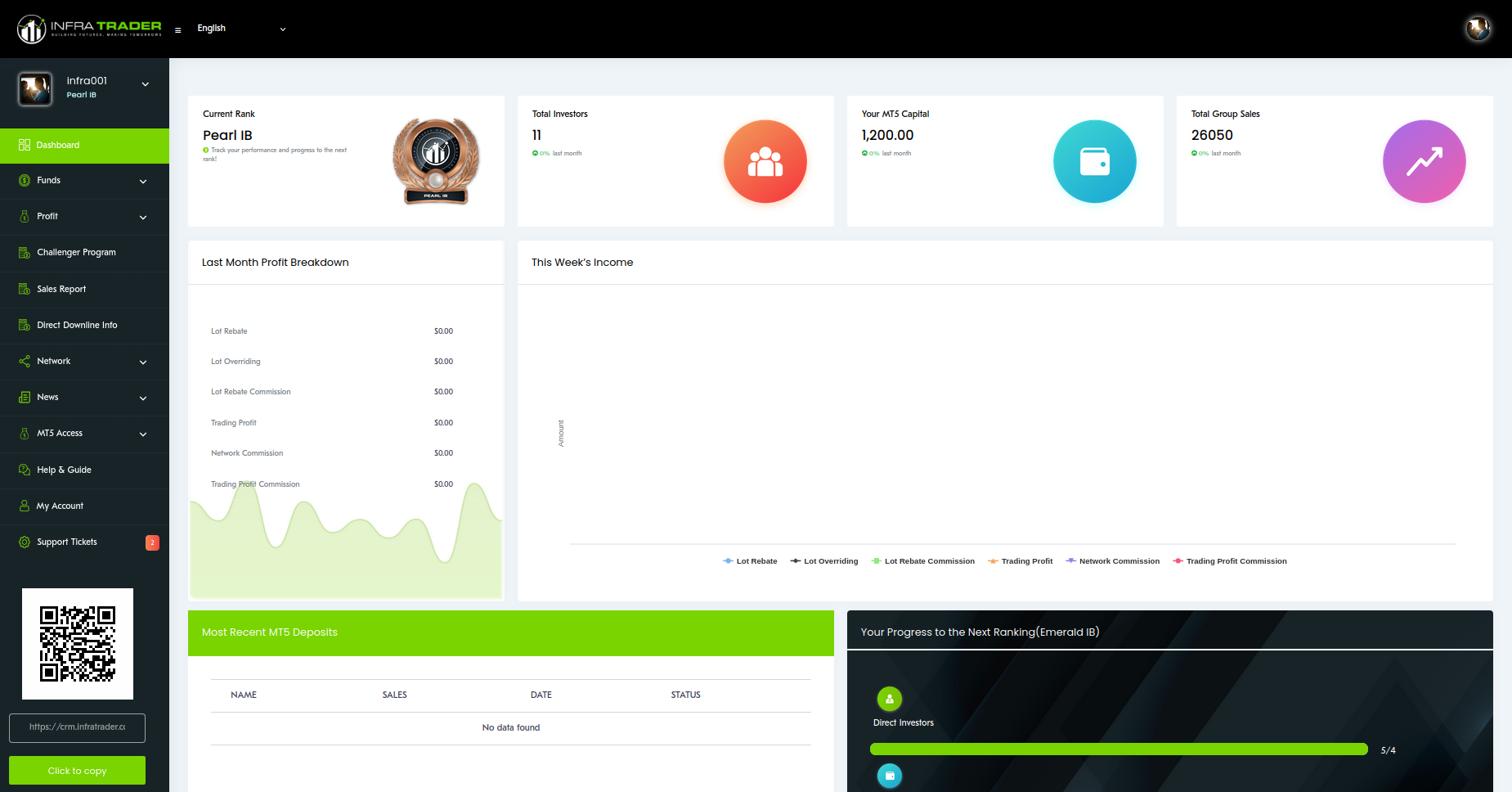Click the Direct Investors progress bar

point(1119,749)
